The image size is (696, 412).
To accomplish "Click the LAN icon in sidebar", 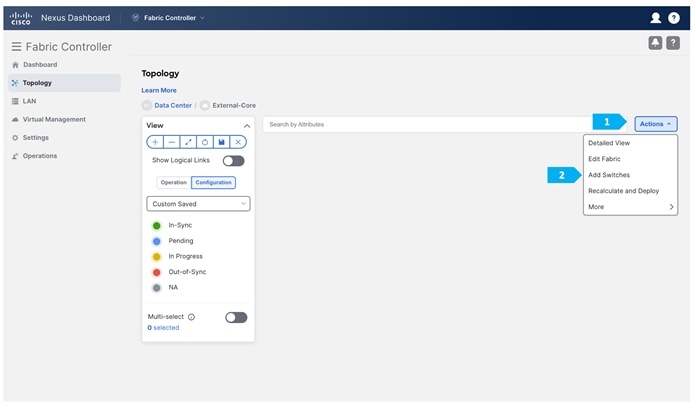I will (15, 101).
